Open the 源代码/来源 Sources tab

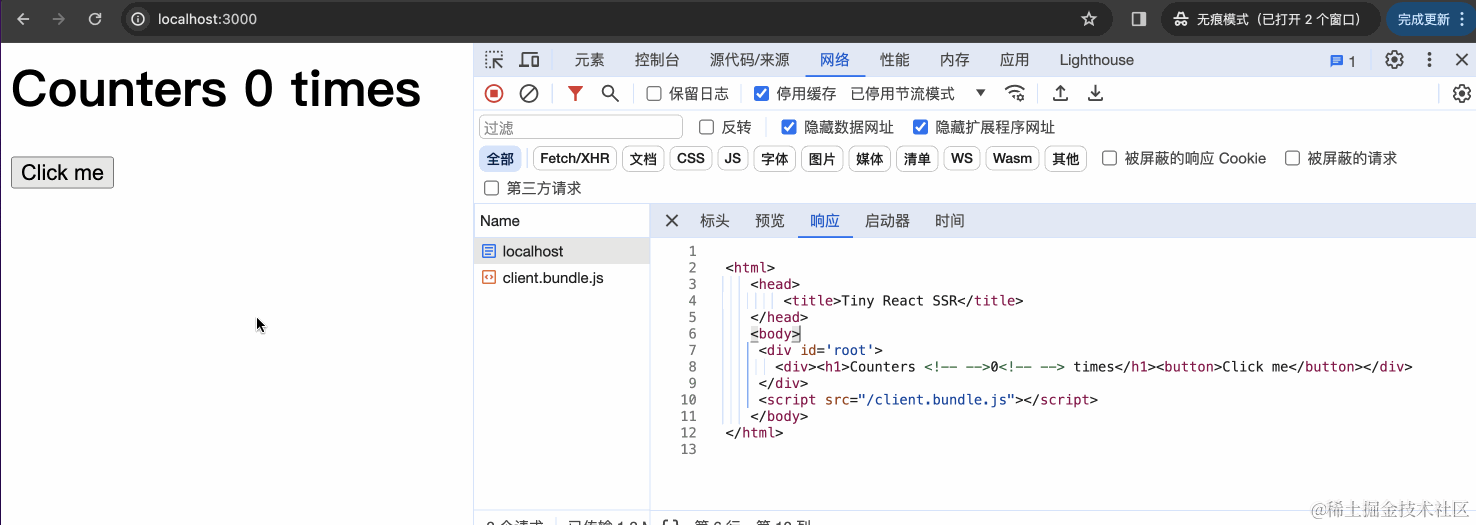click(x=749, y=60)
